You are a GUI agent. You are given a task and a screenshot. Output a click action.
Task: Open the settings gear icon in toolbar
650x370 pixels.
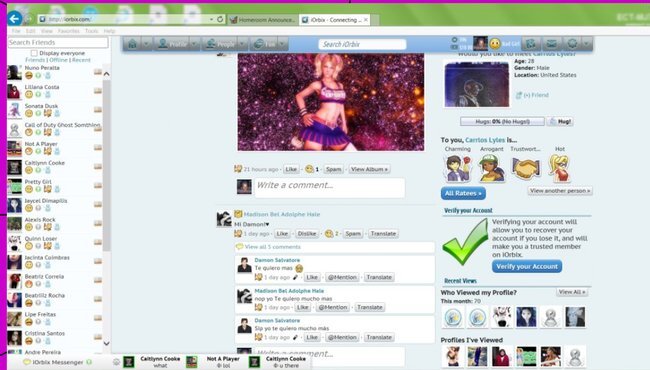pos(572,44)
